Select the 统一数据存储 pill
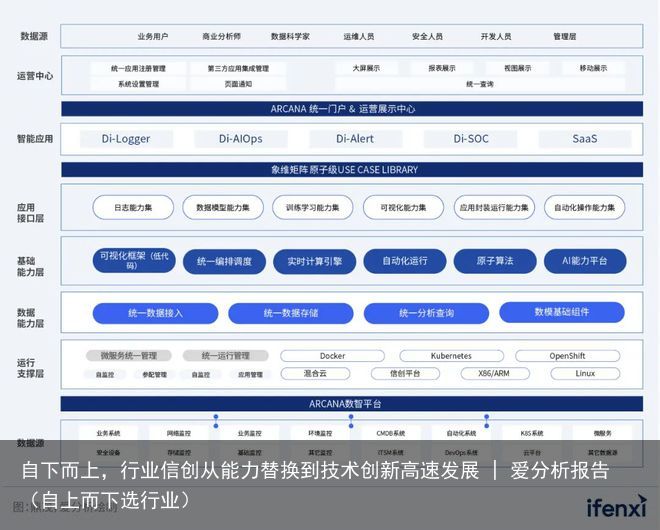660x530 pixels. (291, 313)
